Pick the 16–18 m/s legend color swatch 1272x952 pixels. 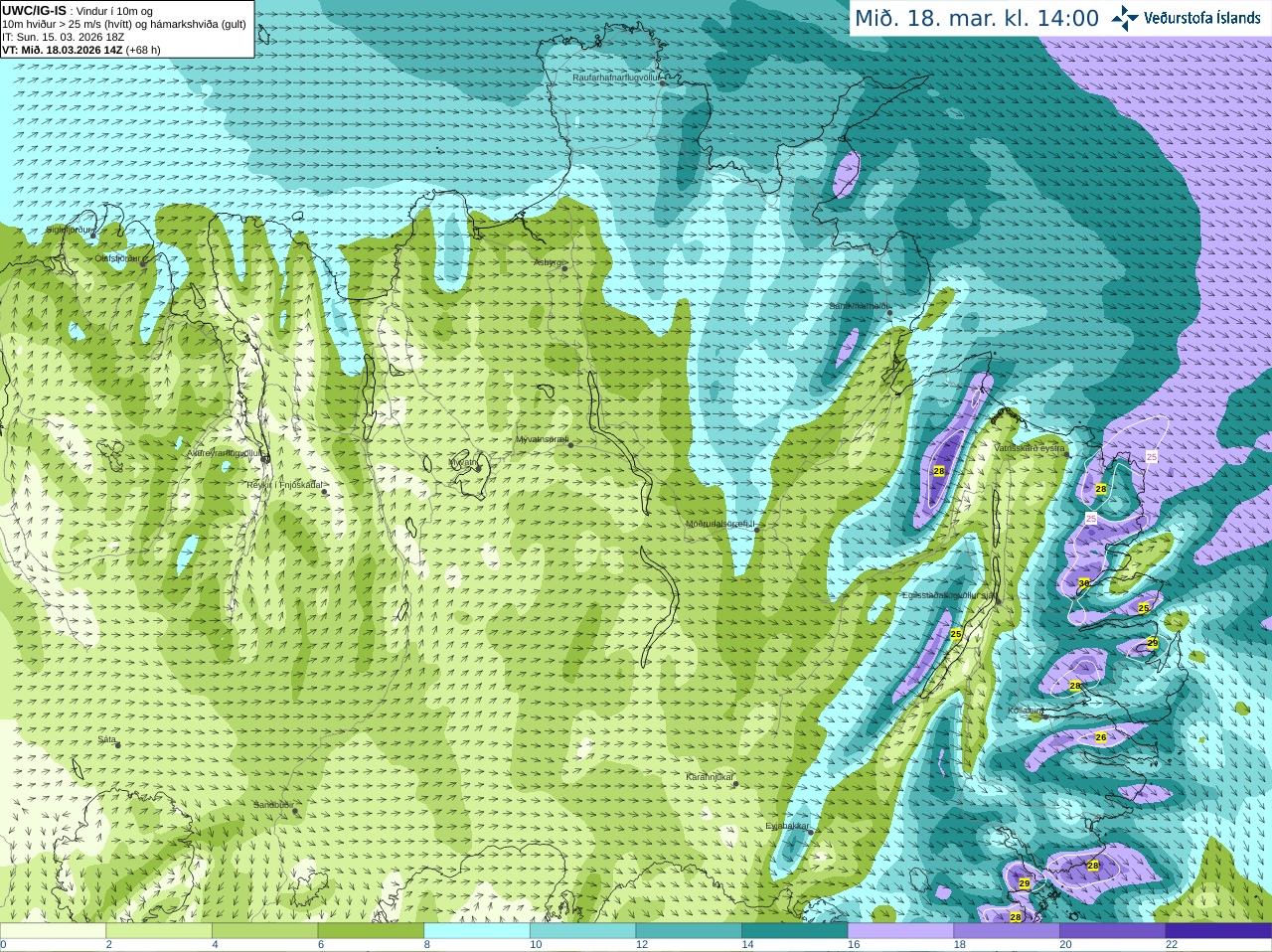(900, 931)
